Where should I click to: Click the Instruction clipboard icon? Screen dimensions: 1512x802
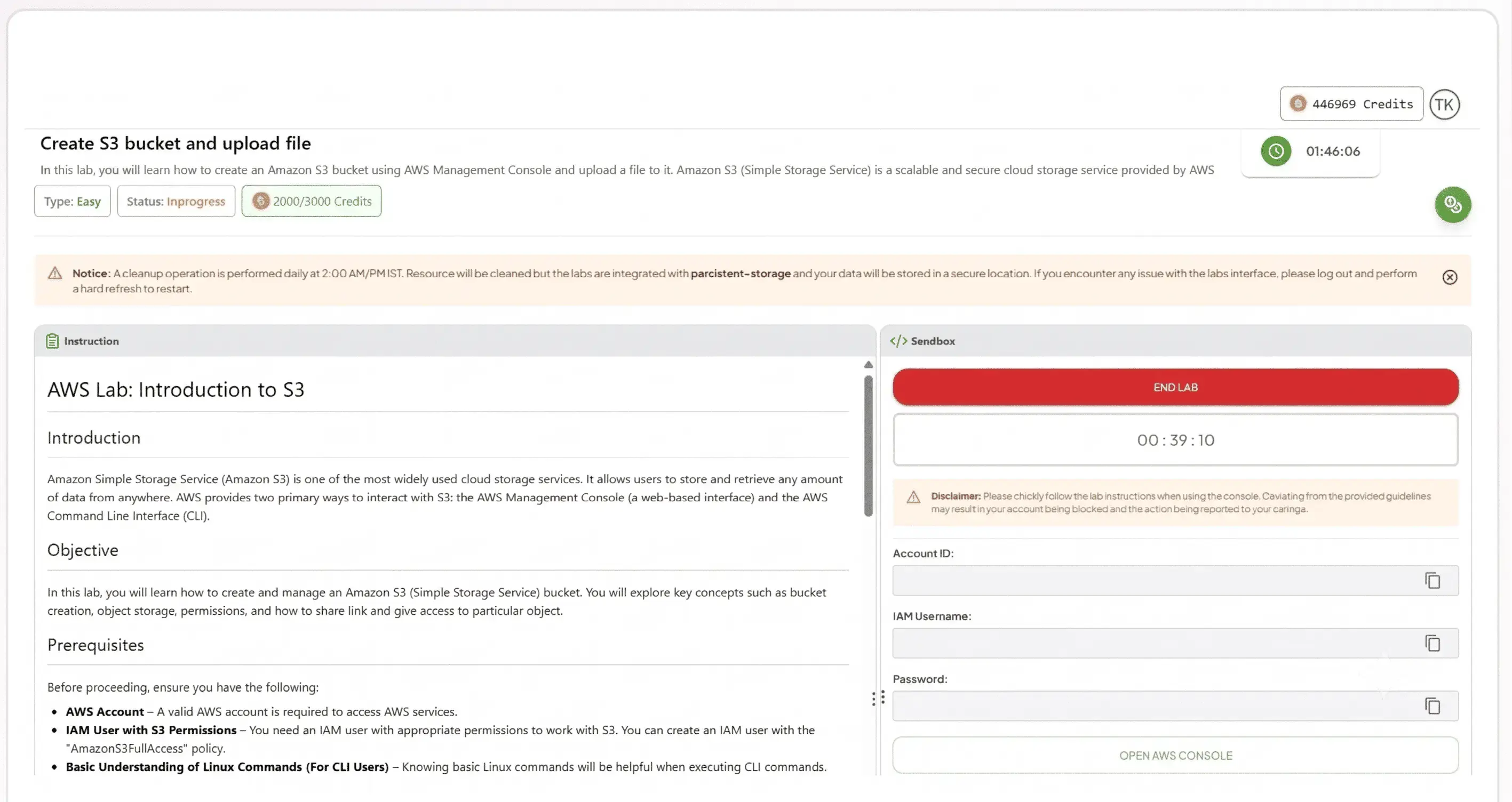52,341
